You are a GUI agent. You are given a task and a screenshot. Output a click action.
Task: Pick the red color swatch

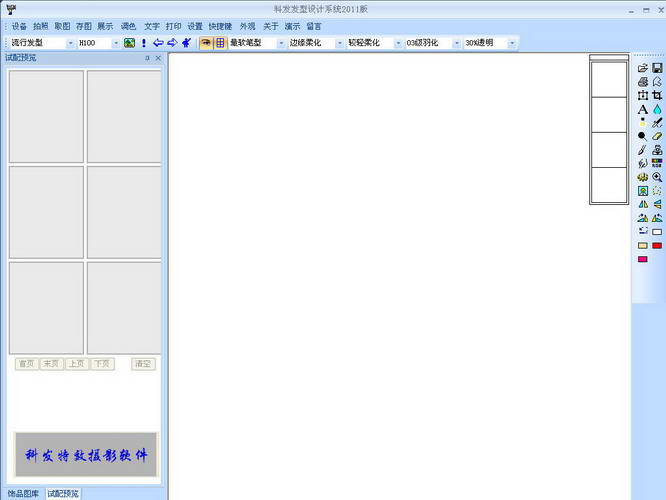[657, 246]
